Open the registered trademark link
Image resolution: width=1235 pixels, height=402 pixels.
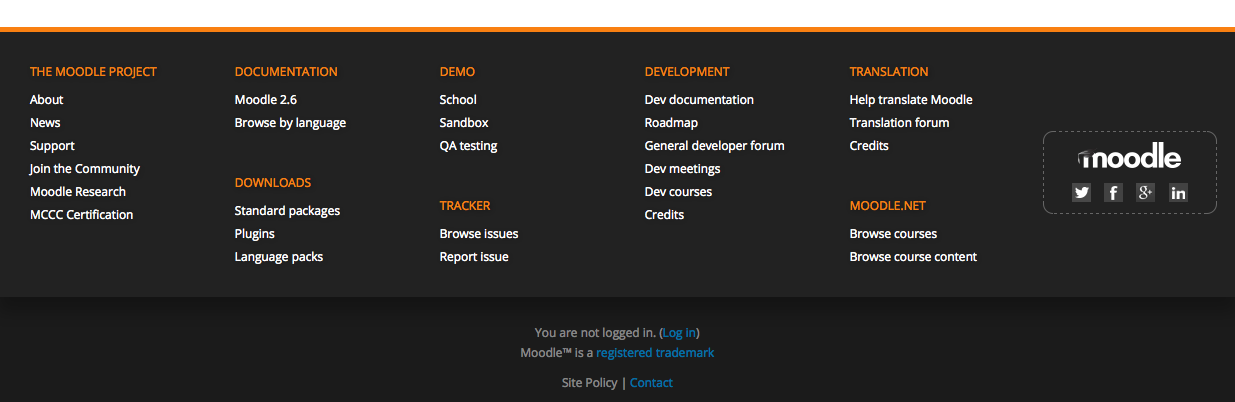click(x=655, y=353)
